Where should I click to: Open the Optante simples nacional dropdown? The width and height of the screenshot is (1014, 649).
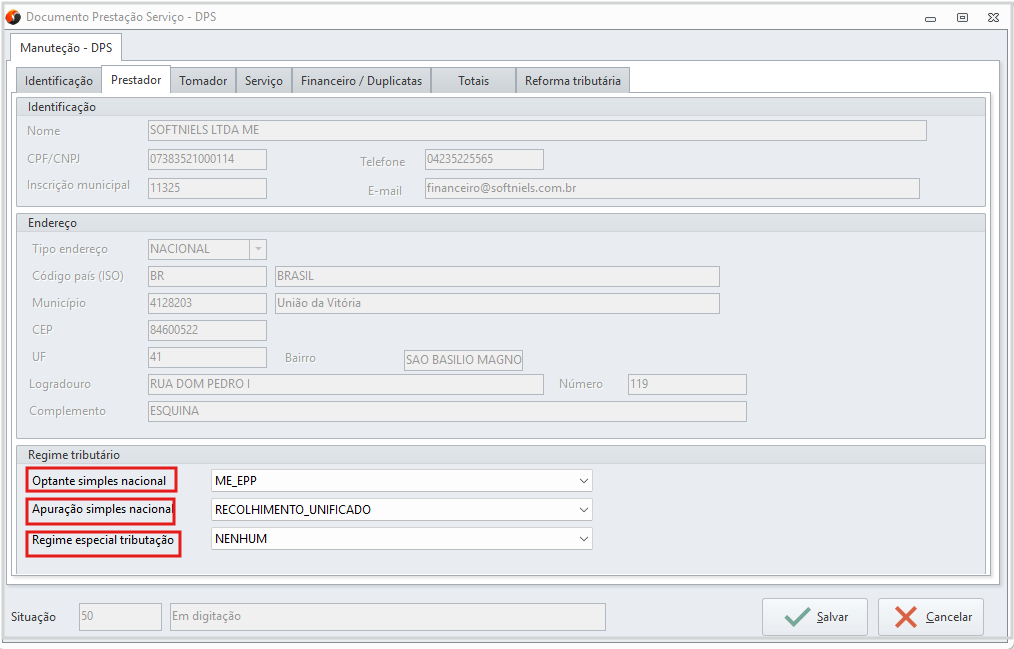402,481
